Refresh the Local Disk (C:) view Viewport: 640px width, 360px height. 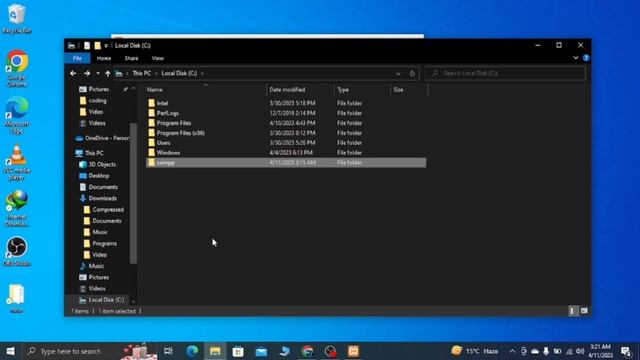(412, 73)
